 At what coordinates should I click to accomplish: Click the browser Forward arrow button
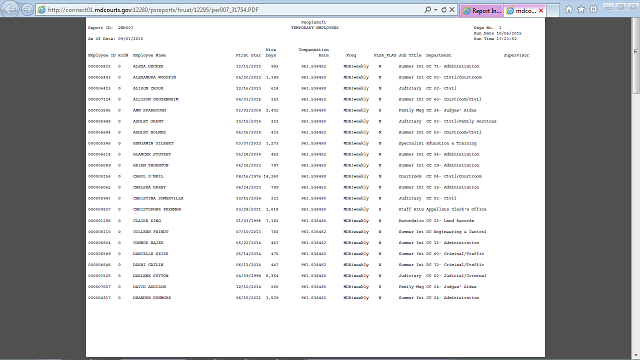[27, 9]
